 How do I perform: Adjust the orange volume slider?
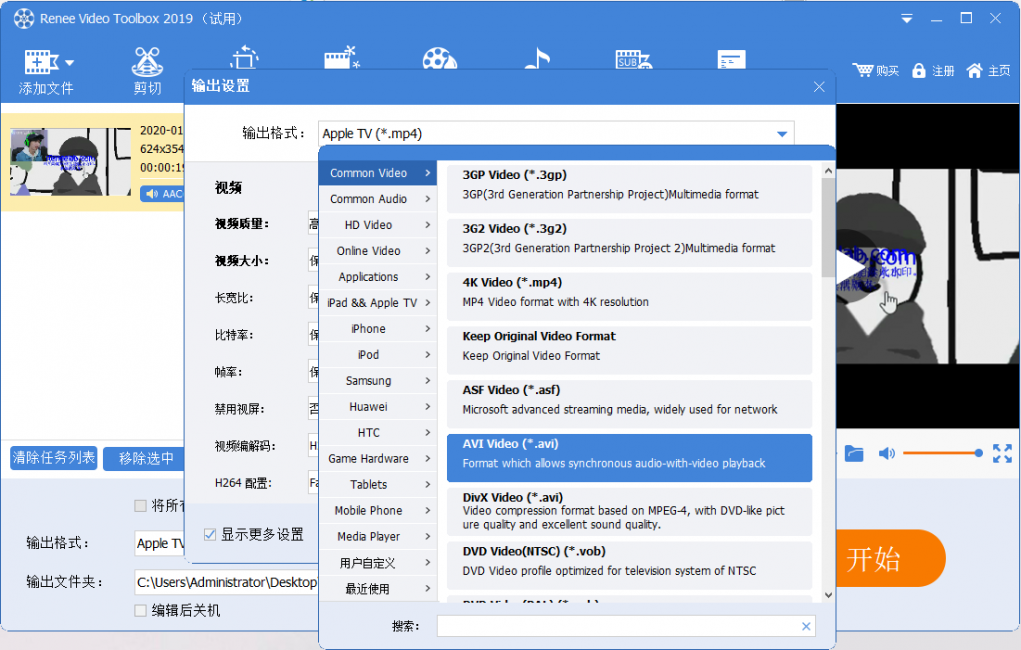click(x=943, y=453)
